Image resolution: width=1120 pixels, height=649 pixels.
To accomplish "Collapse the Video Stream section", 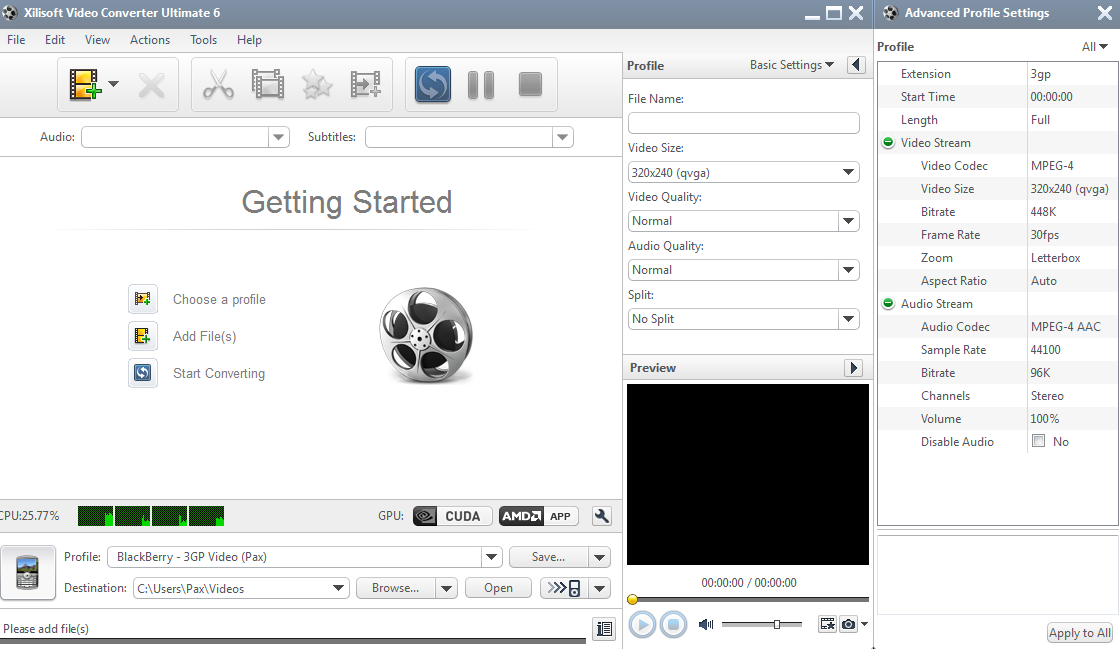I will click(x=888, y=143).
